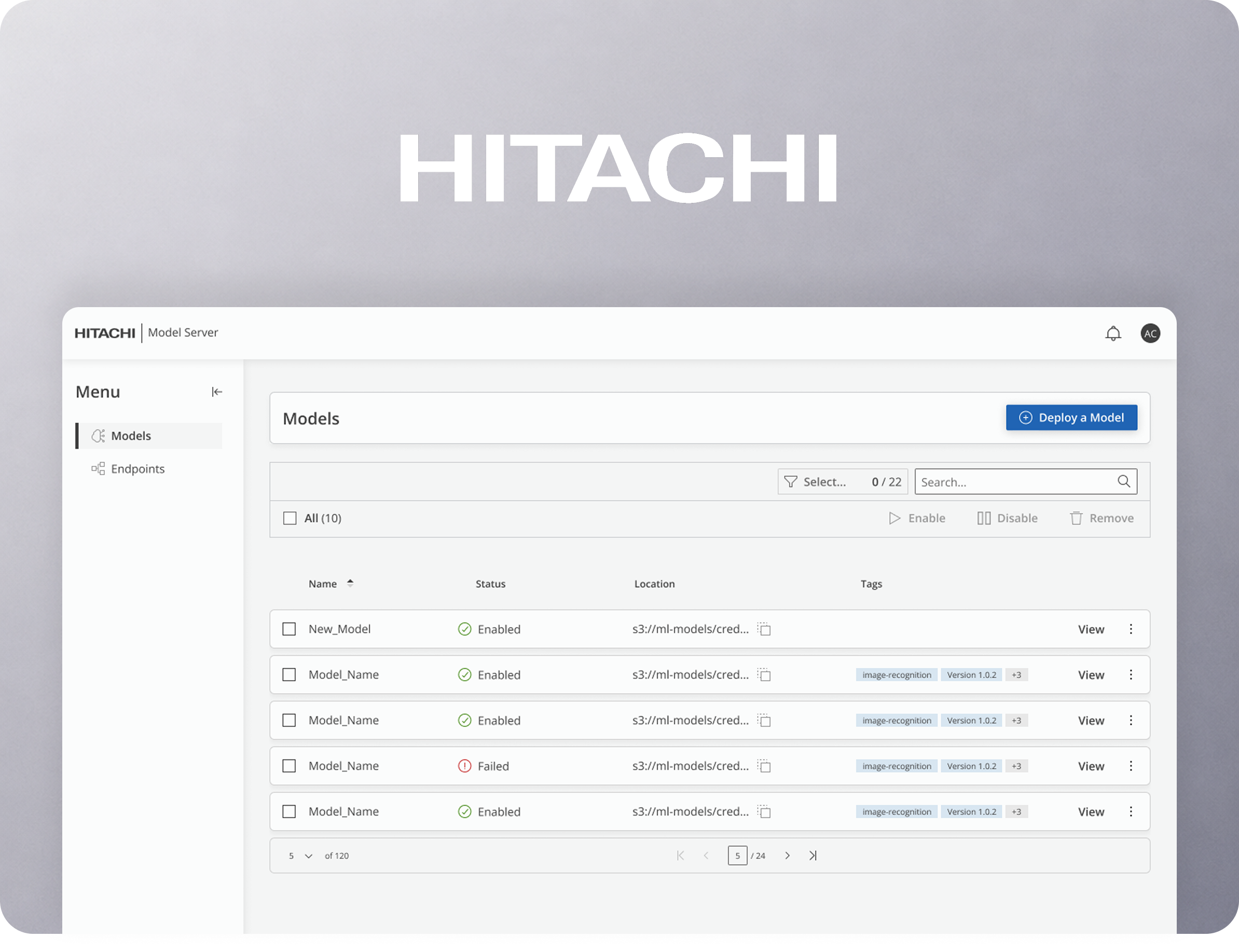Copy location in third table row

(764, 720)
